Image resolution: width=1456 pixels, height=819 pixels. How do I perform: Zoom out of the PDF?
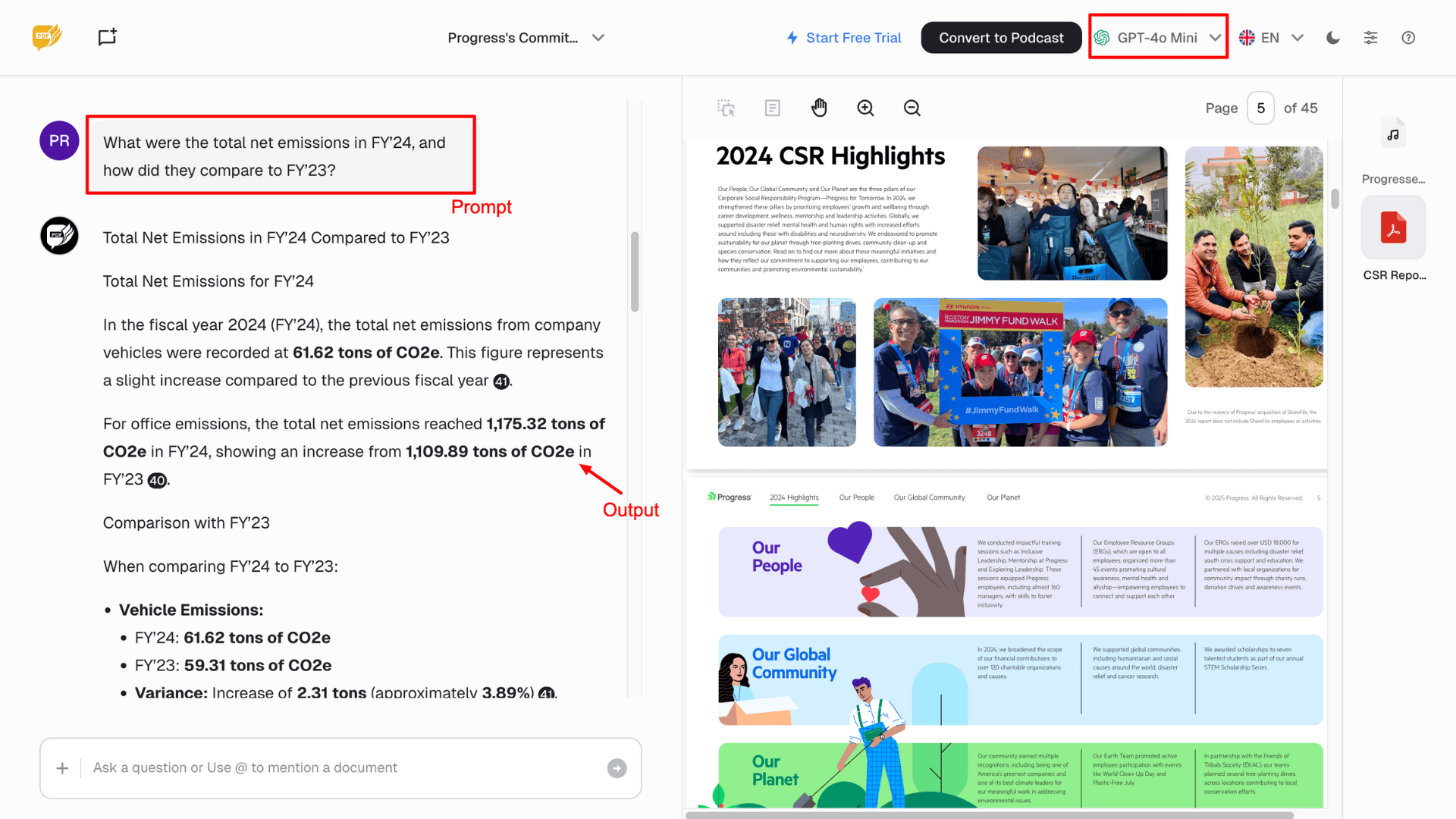(x=912, y=108)
